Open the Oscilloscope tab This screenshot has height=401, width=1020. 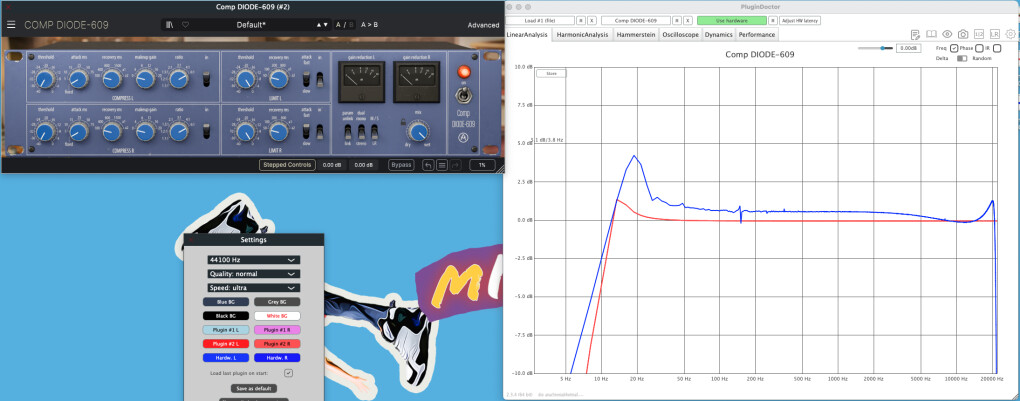680,35
